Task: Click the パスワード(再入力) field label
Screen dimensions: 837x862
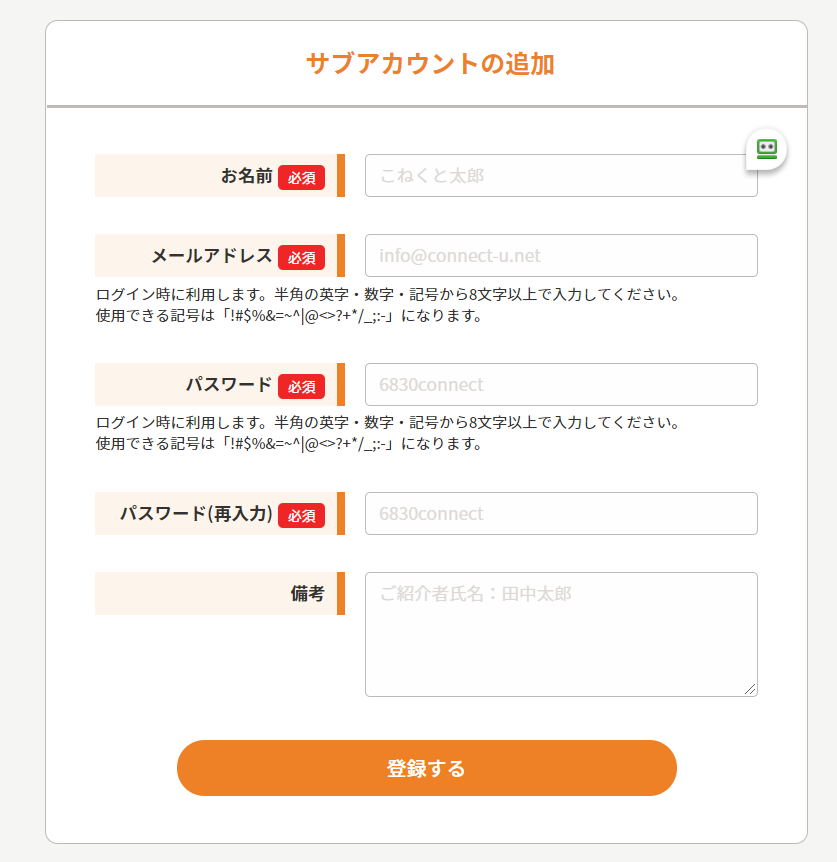Action: click(196, 514)
